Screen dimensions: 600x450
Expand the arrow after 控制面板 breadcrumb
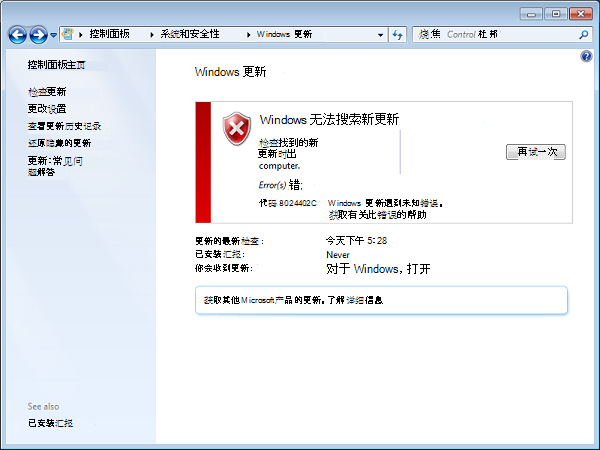point(152,34)
